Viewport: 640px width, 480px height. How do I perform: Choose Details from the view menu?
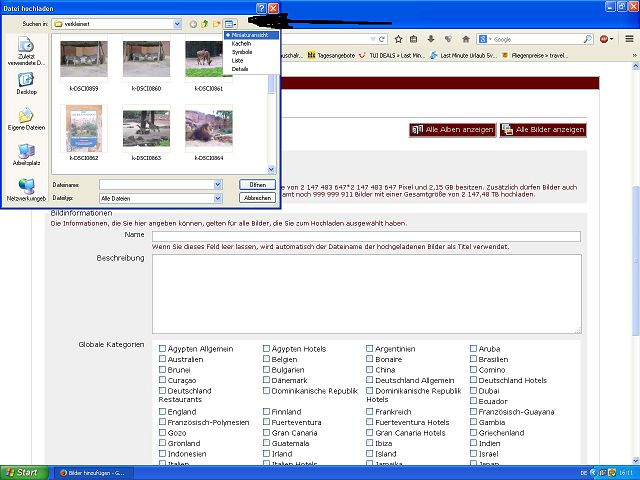pos(240,69)
